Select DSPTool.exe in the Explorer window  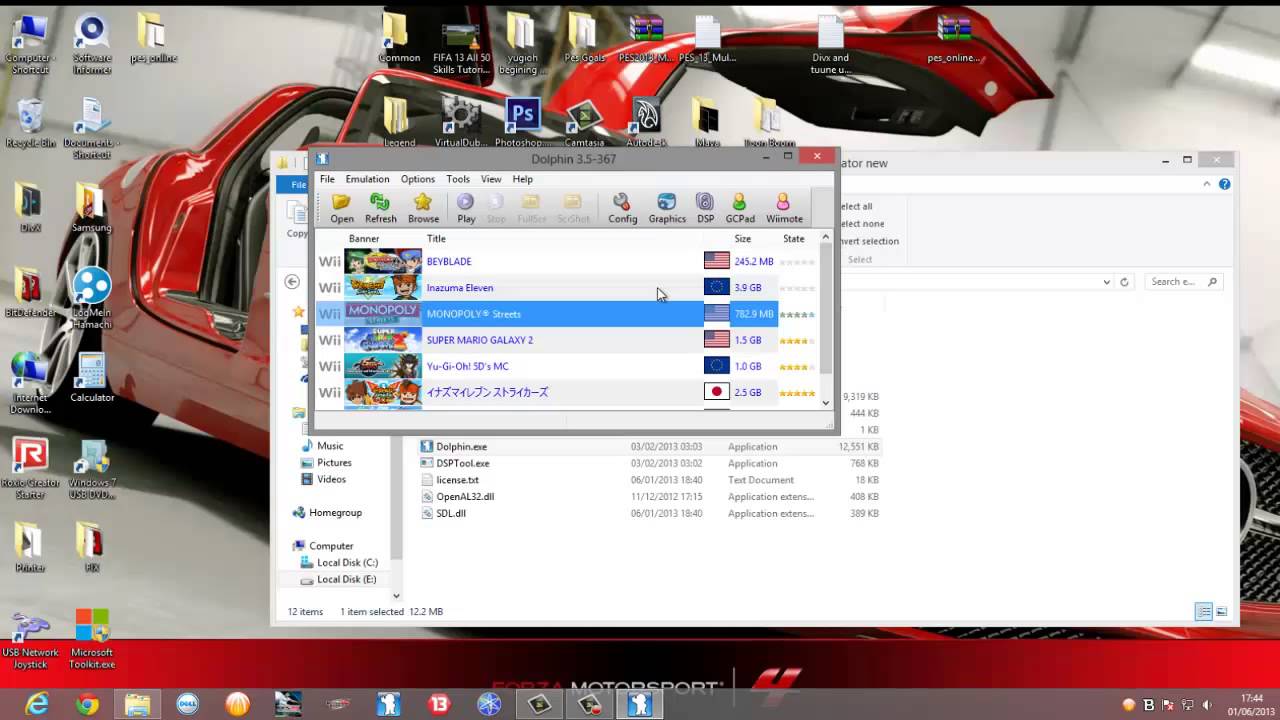(x=463, y=463)
